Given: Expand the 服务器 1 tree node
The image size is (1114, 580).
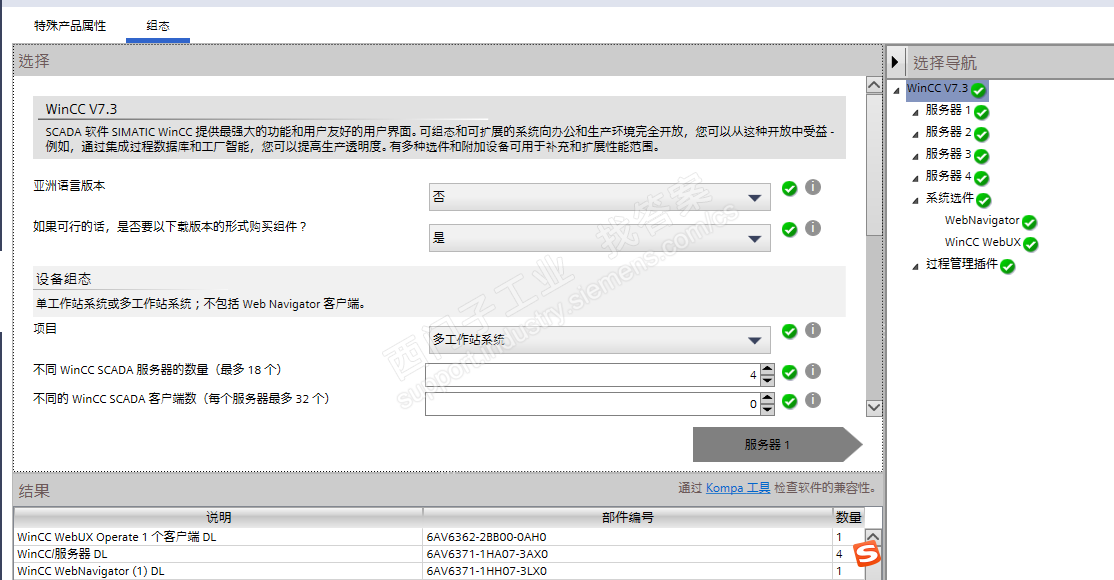Looking at the screenshot, I should click(x=915, y=112).
